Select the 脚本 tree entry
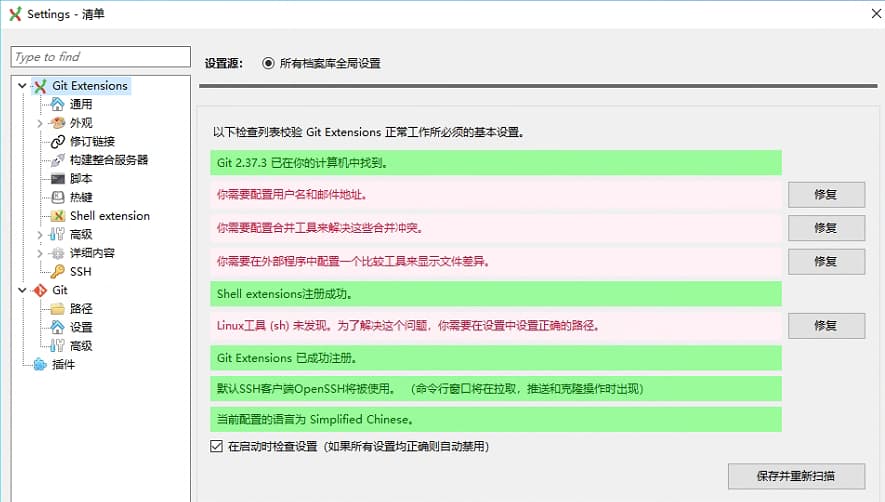 coord(81,178)
